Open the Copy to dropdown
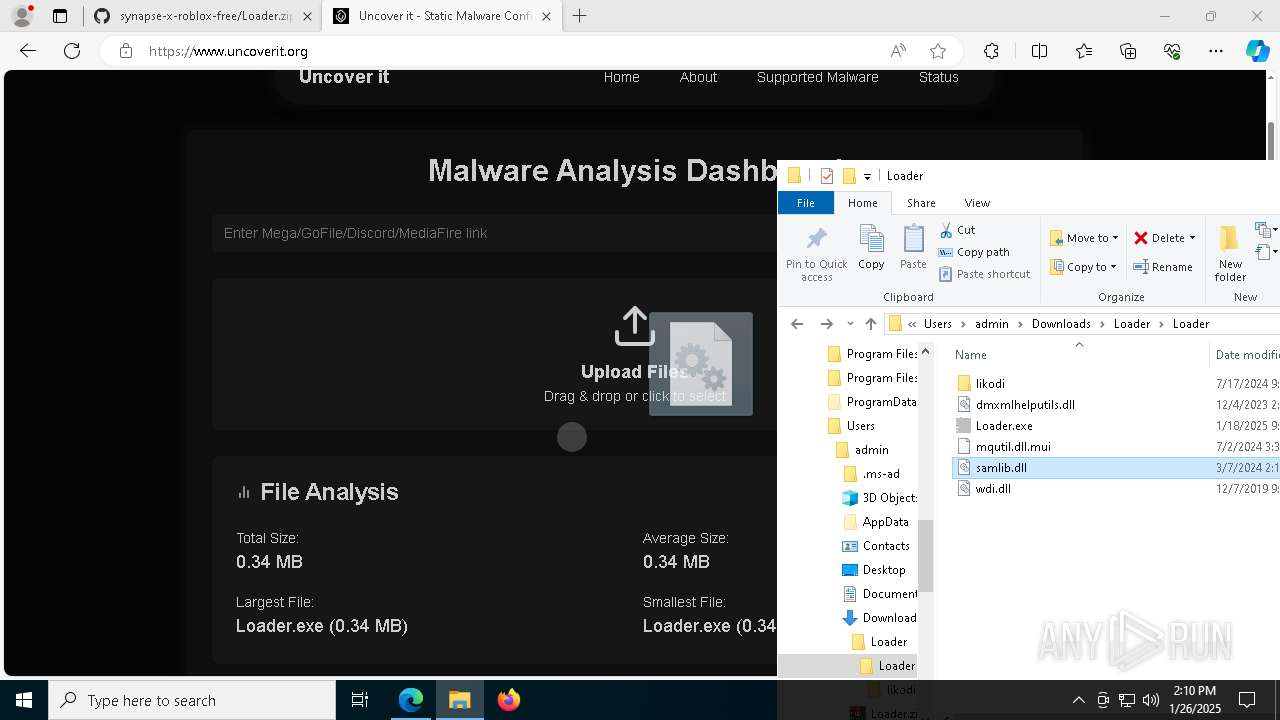 [x=1084, y=267]
